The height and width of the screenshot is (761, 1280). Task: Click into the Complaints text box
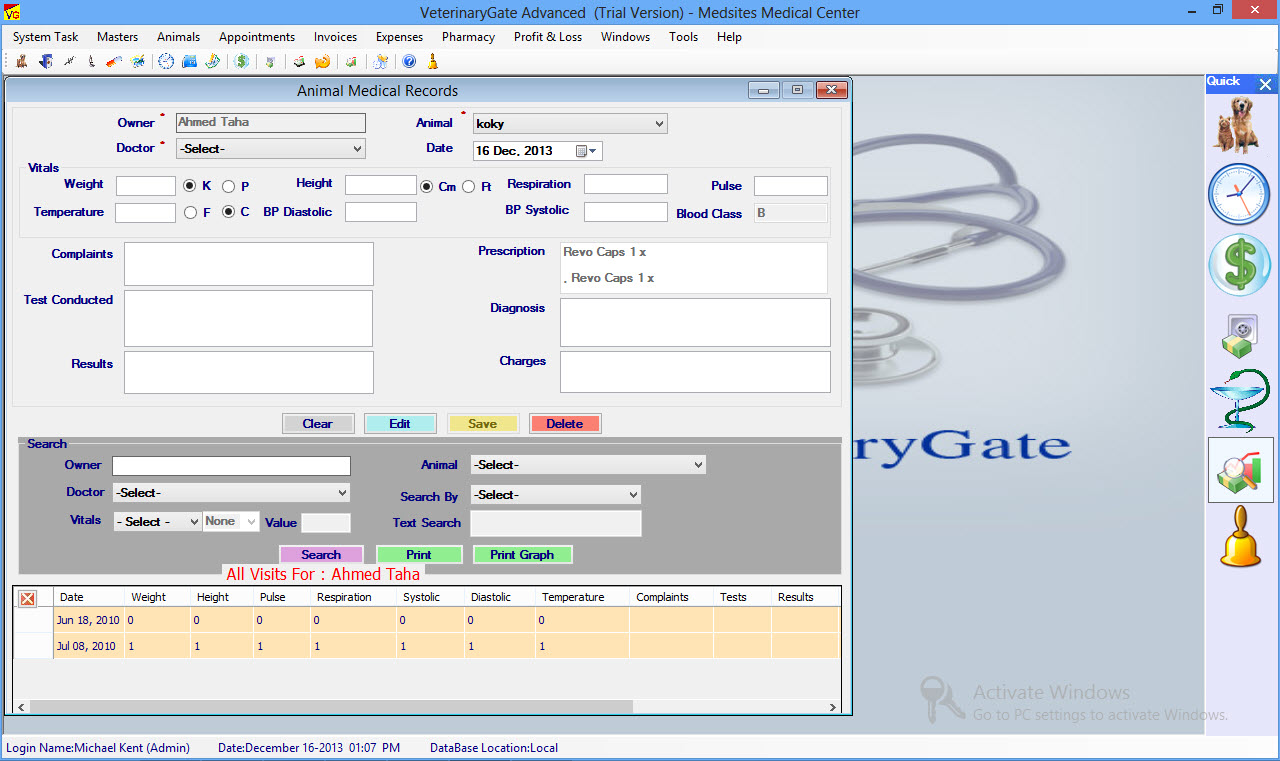point(248,264)
